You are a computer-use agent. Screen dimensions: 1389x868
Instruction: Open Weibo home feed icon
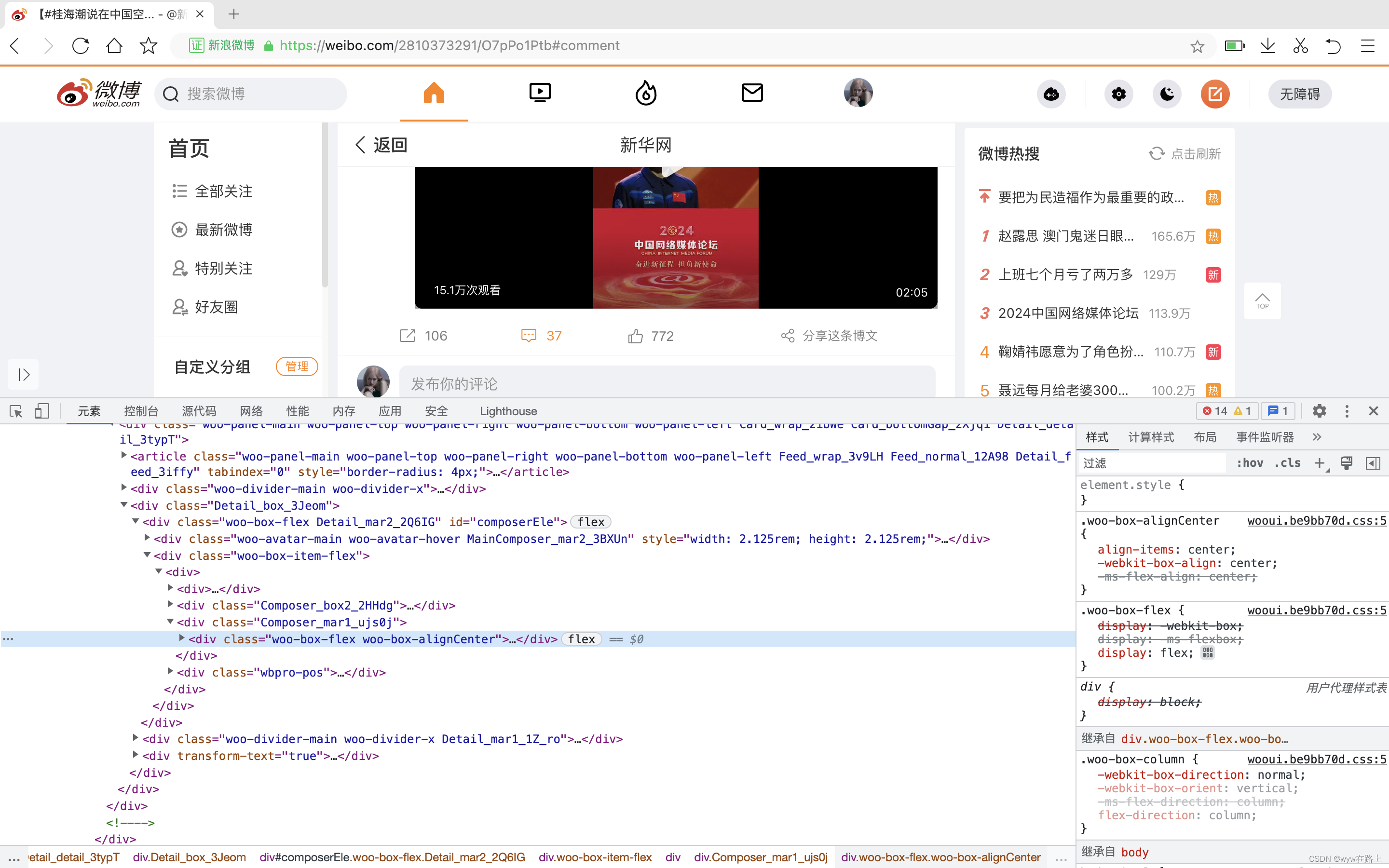(434, 93)
